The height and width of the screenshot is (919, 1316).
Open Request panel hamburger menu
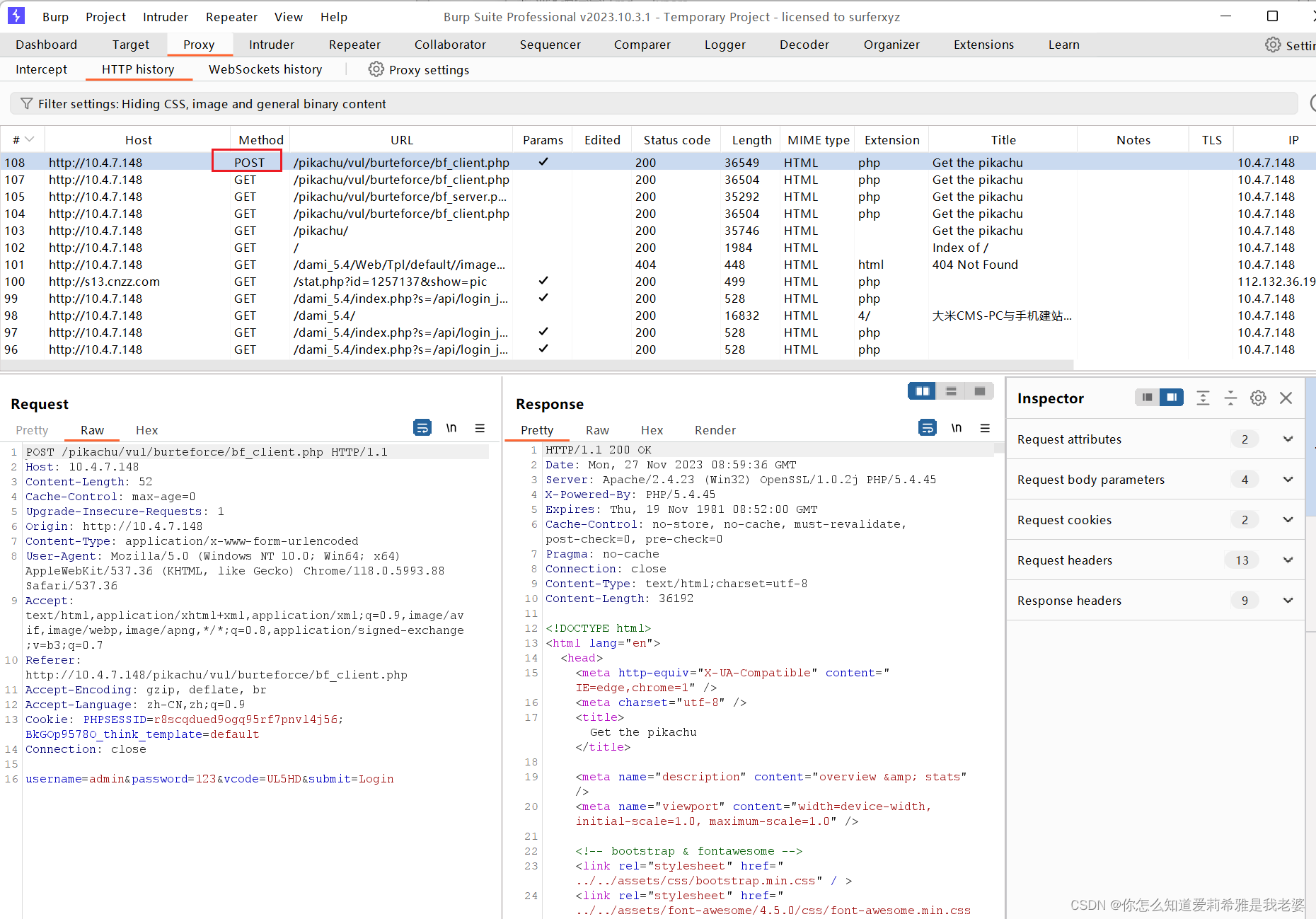(480, 428)
